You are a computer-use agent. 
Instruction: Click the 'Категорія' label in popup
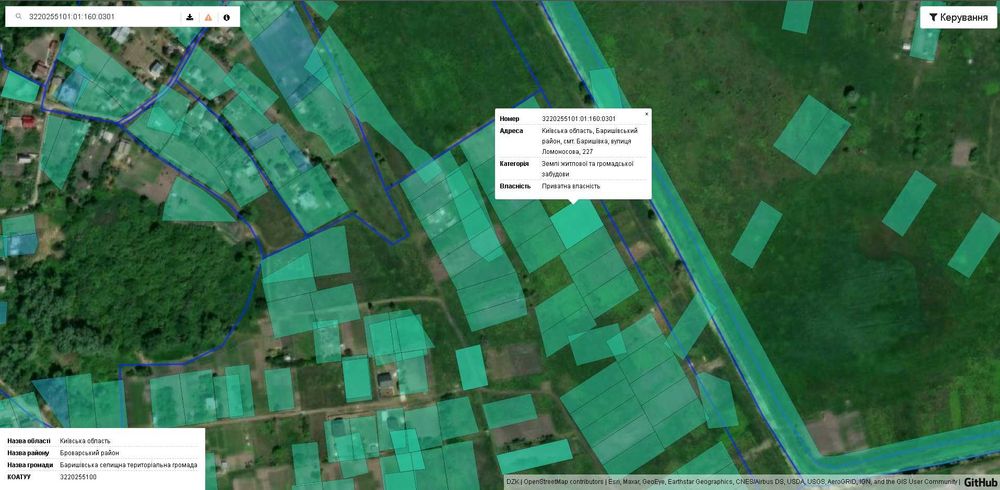[514, 164]
